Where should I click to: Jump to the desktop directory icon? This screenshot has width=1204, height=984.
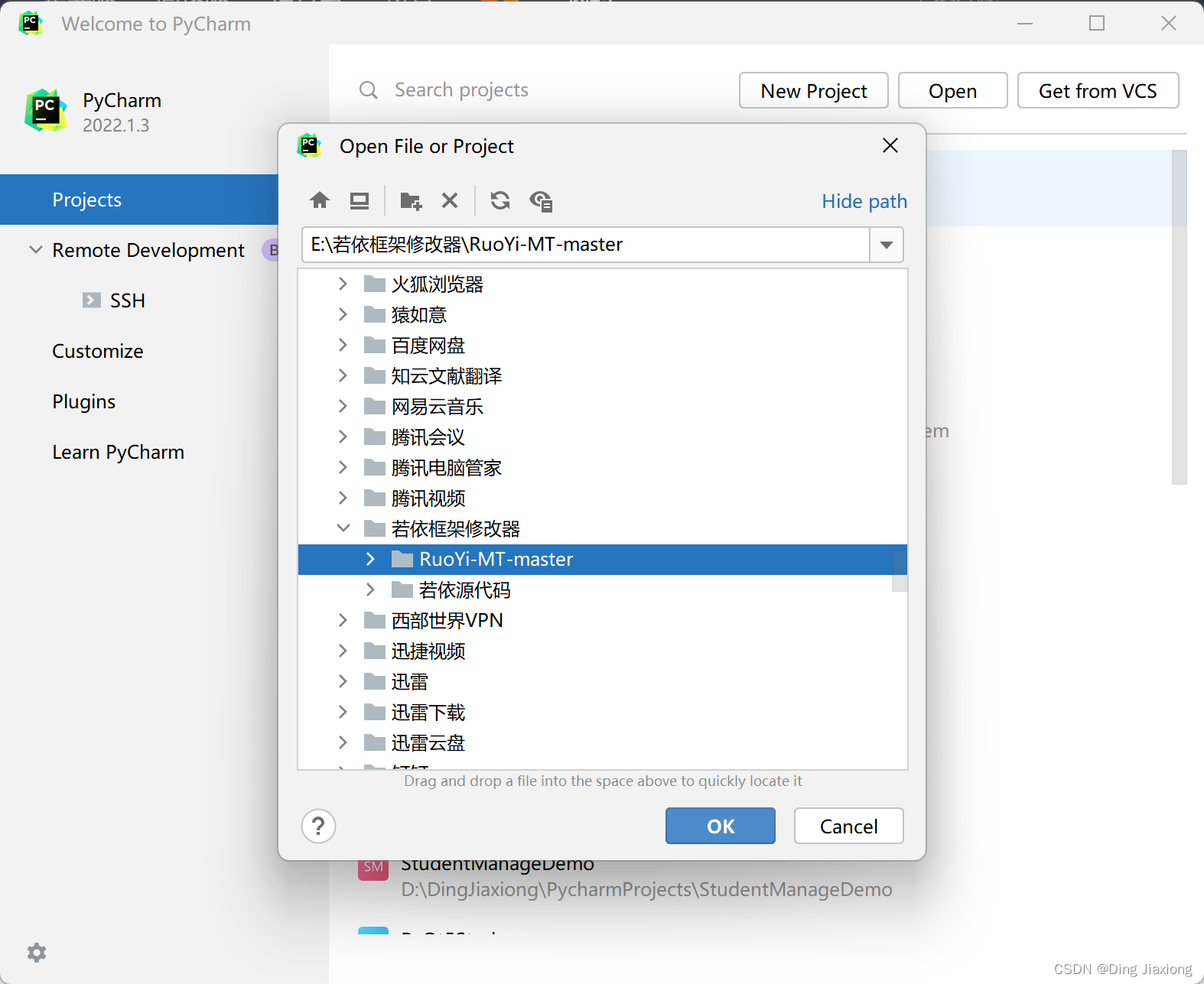360,200
